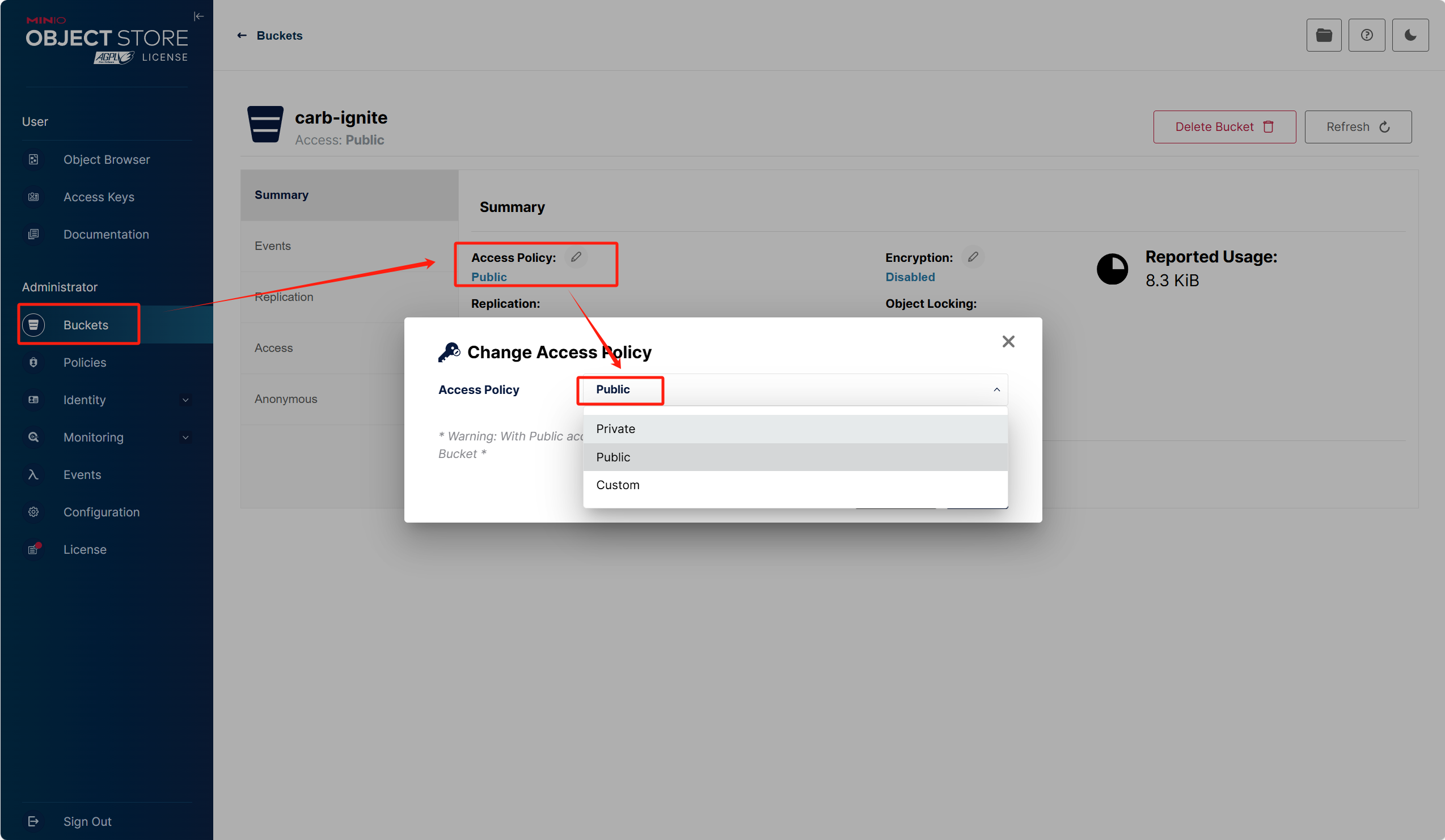Image resolution: width=1445 pixels, height=840 pixels.
Task: Collapse the sidebar with the arrow icon
Action: (198, 16)
